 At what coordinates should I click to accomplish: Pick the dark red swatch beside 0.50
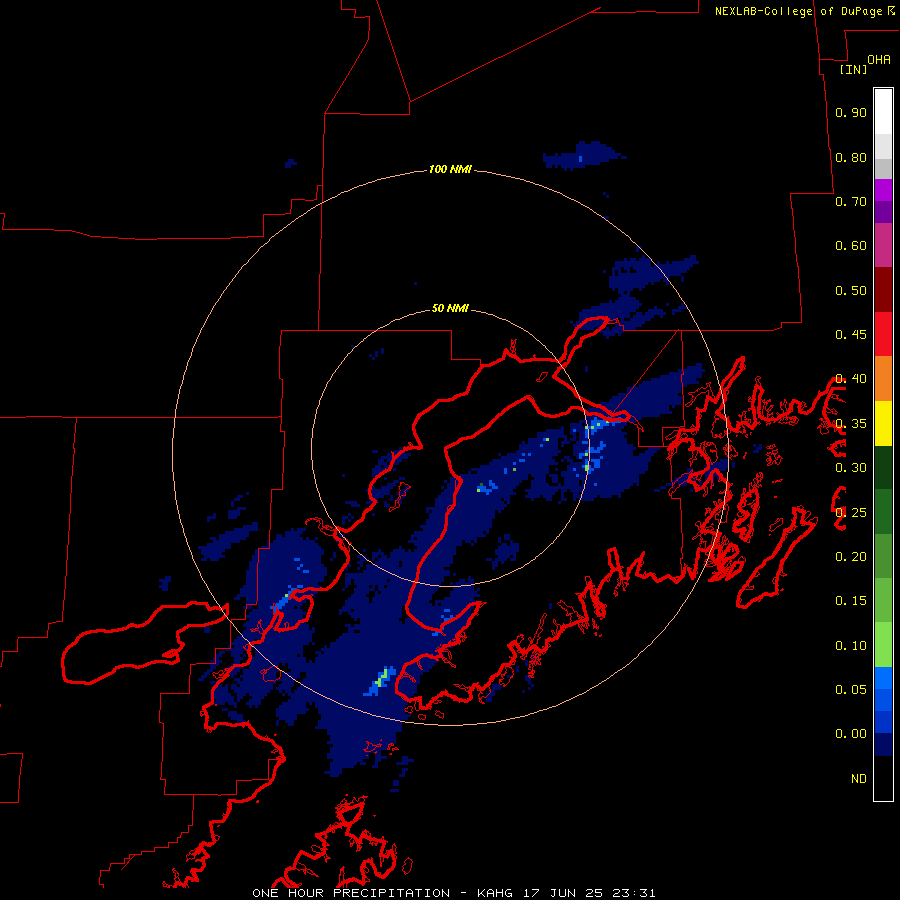click(x=883, y=290)
